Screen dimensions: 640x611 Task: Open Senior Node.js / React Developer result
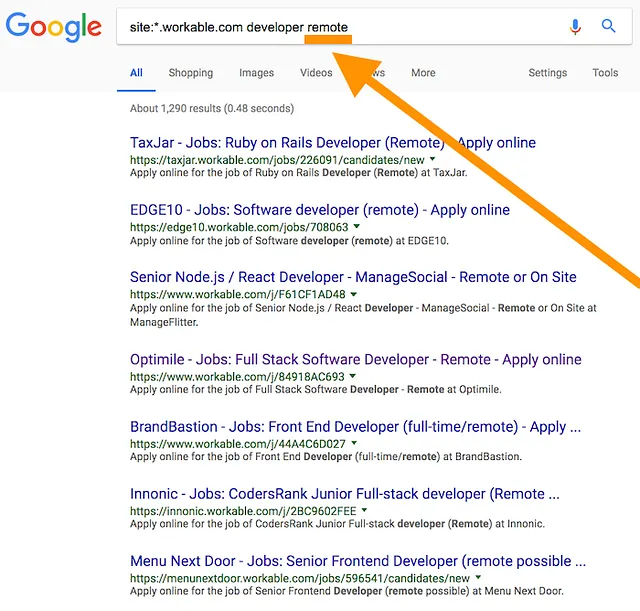353,277
